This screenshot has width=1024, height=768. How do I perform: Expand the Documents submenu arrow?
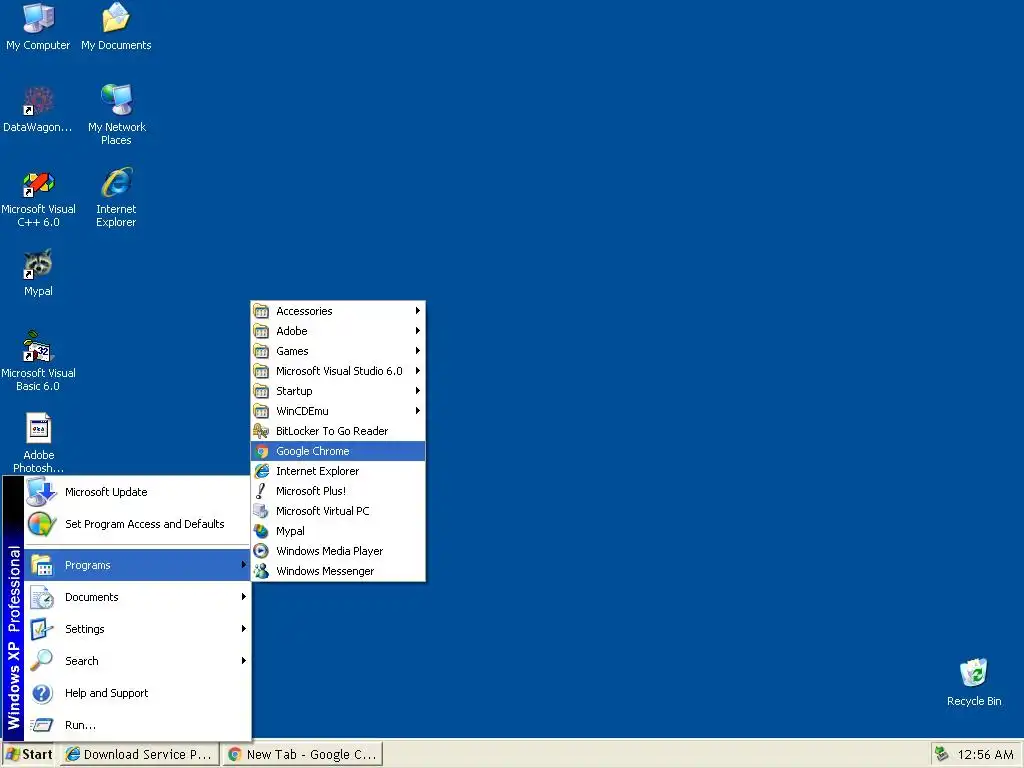[x=244, y=597]
